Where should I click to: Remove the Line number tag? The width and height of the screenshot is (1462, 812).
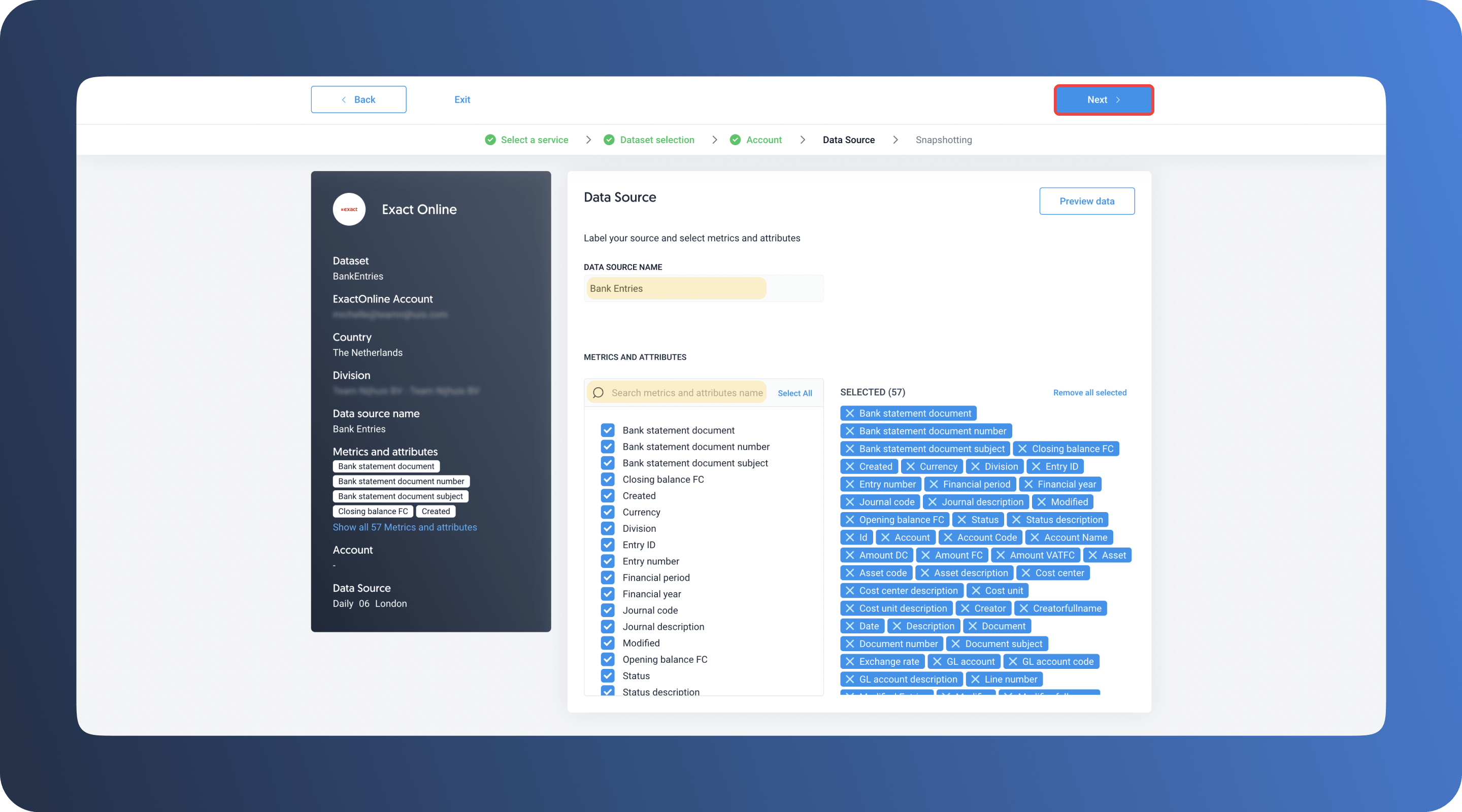click(x=975, y=679)
